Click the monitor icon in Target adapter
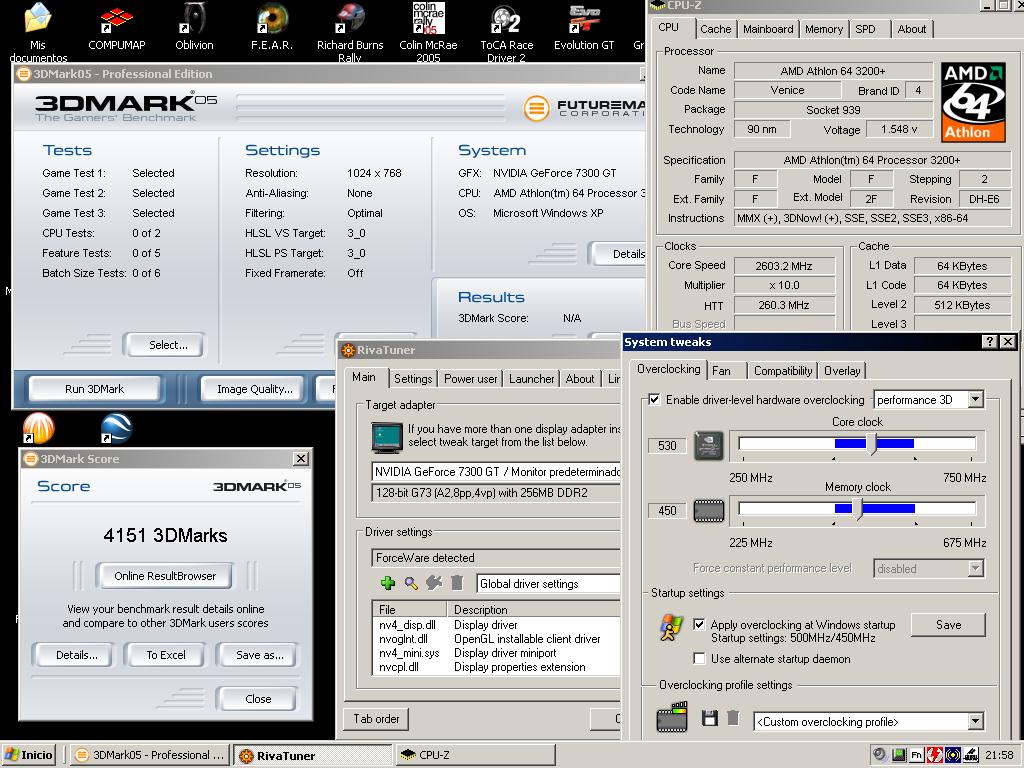 click(387, 438)
